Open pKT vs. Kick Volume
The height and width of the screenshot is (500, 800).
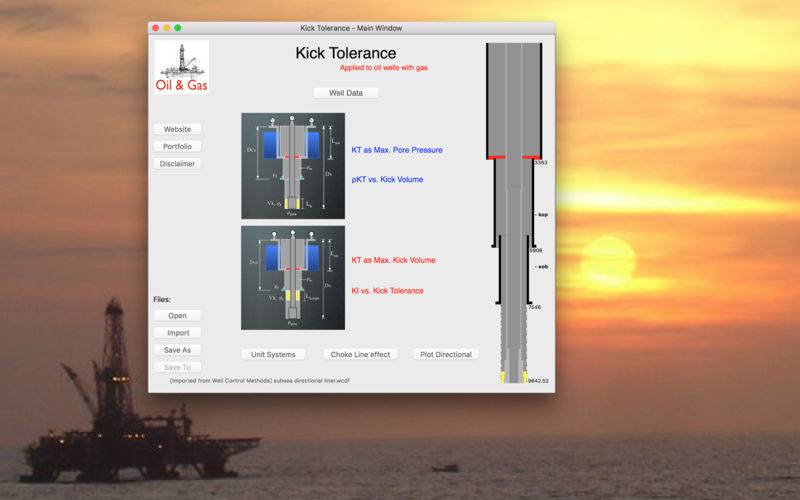pos(387,180)
